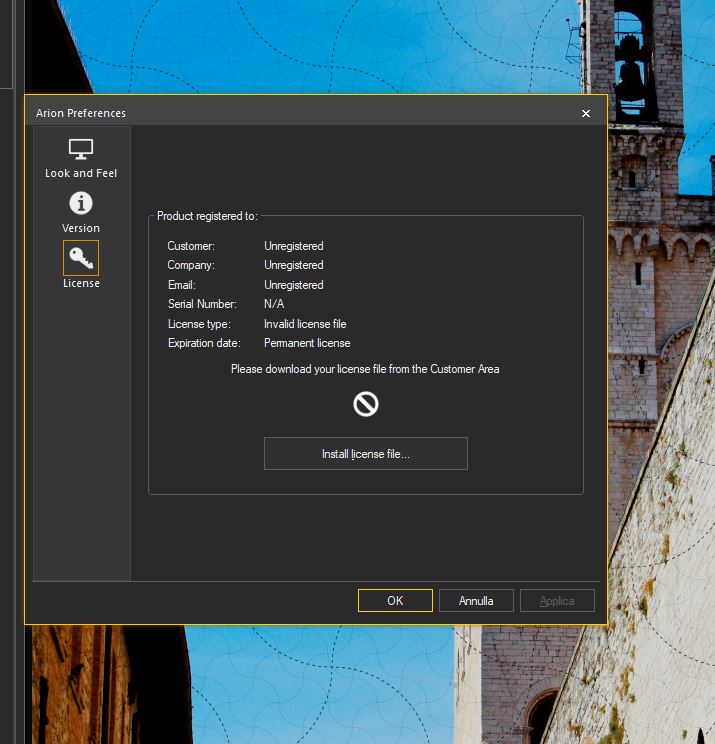Cancel with the Annulla button
715x744 pixels.
click(x=476, y=601)
